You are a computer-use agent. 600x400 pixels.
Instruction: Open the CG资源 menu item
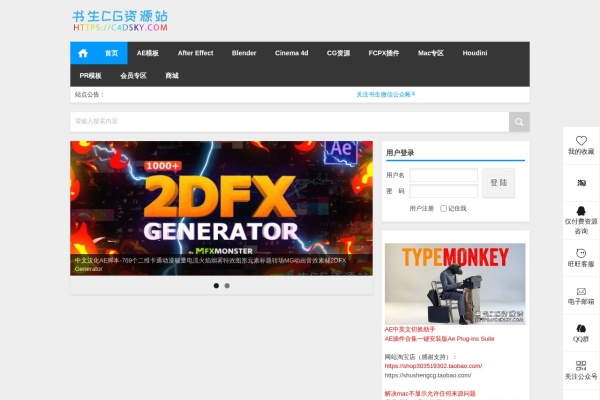(338, 53)
